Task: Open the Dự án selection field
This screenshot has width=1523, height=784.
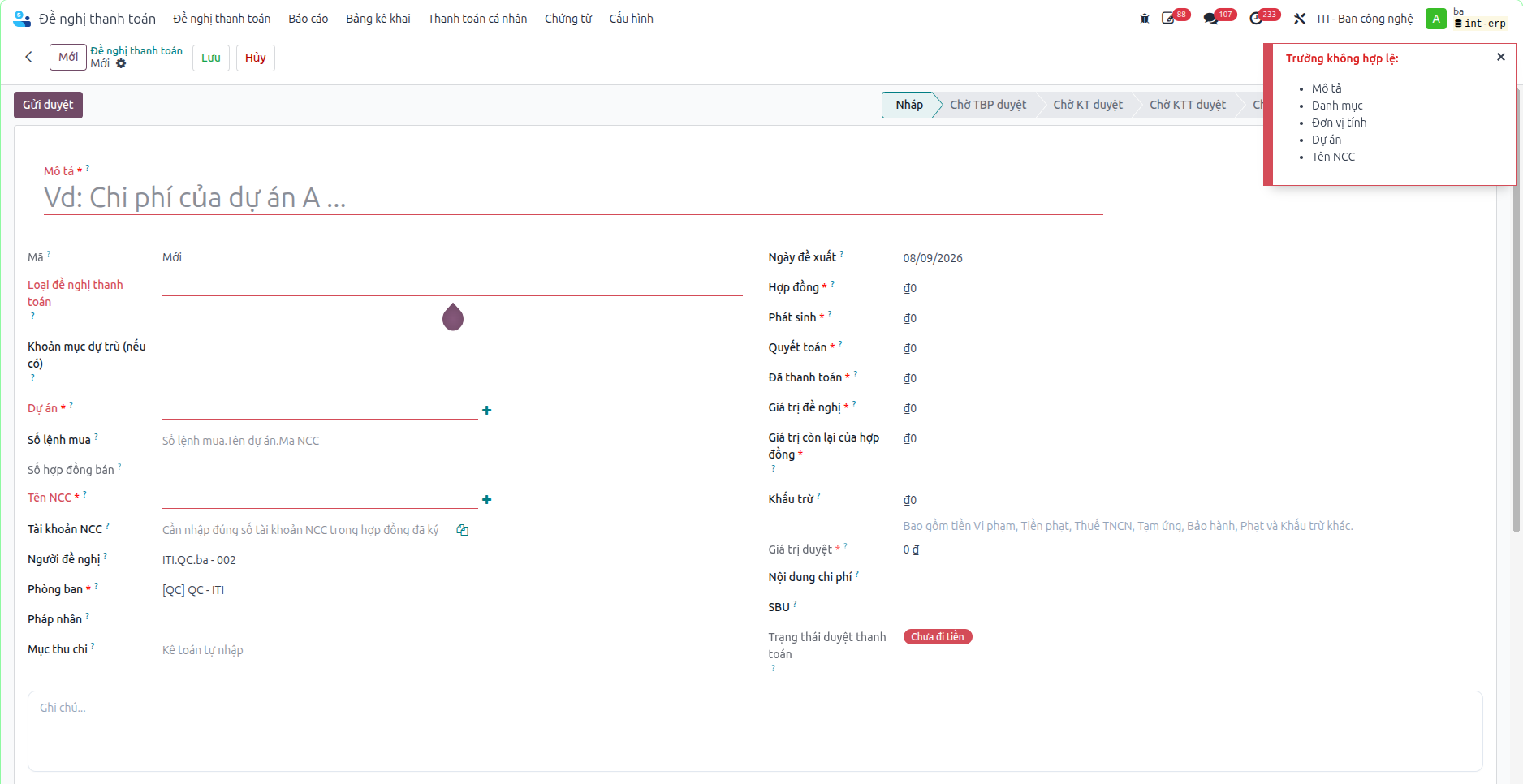Action: point(320,410)
